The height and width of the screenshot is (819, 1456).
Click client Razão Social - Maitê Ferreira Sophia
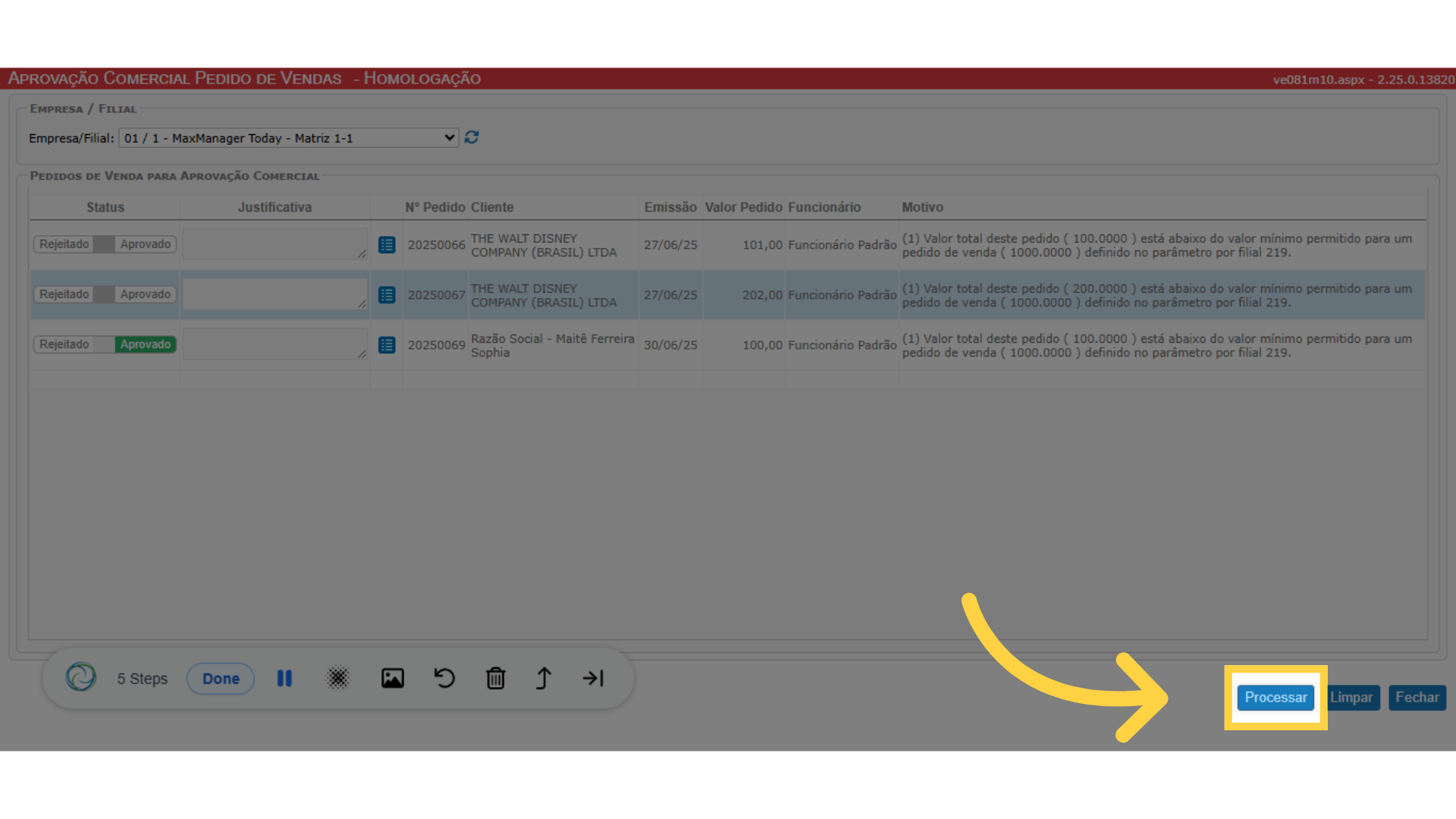552,345
